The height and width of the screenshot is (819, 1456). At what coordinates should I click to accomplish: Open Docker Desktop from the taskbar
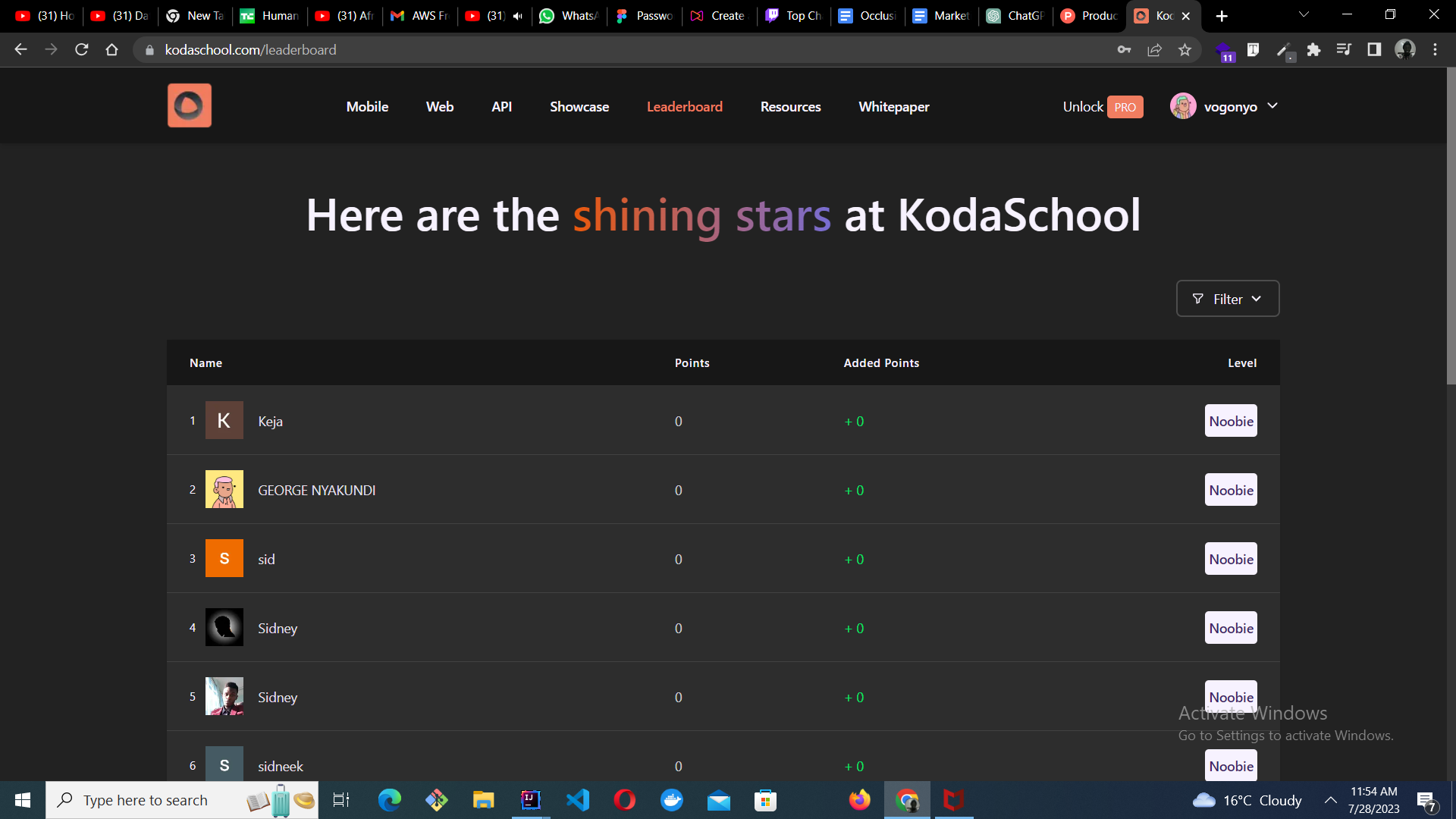coord(672,800)
